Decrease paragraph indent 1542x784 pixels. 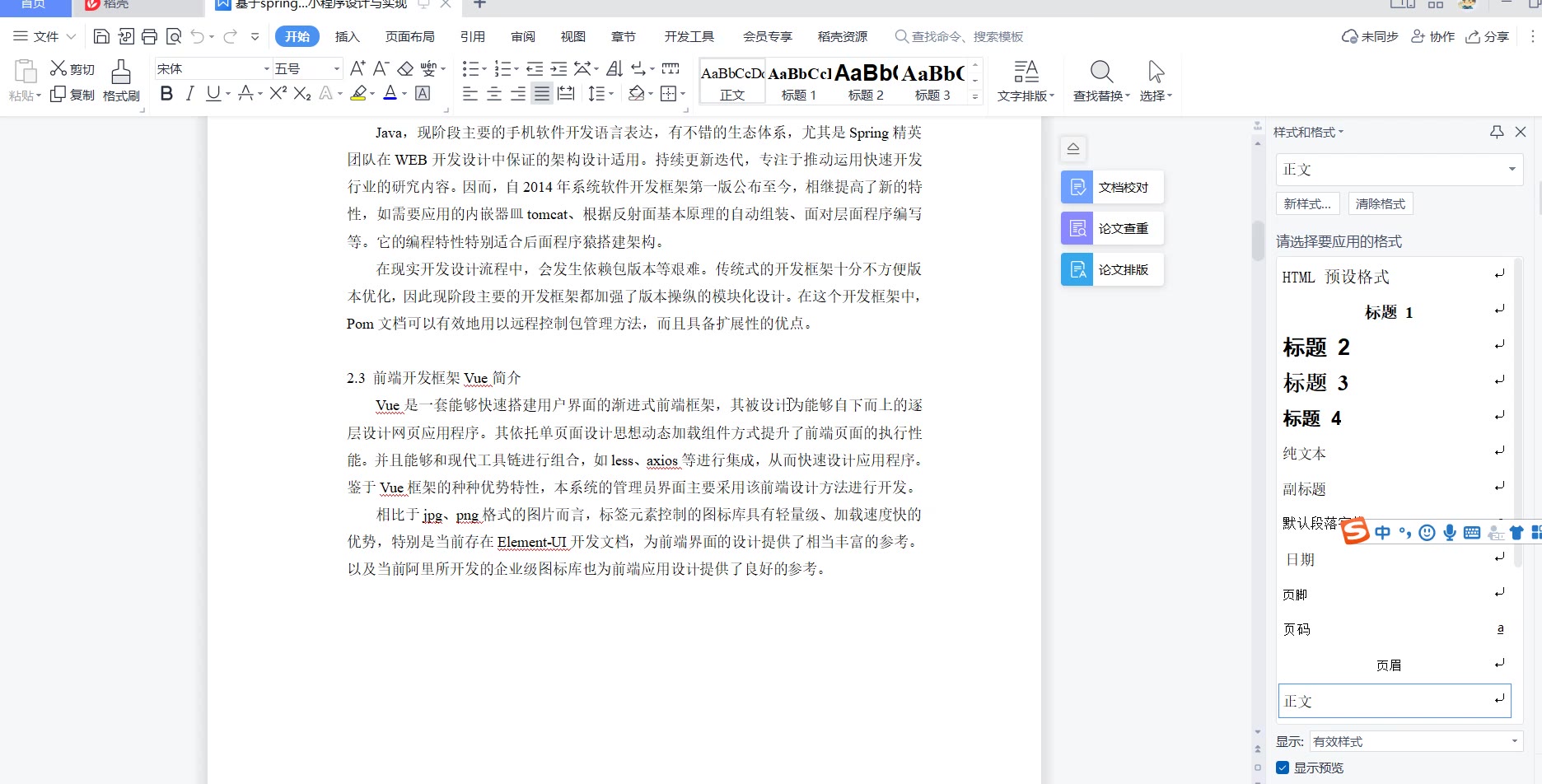[x=535, y=68]
